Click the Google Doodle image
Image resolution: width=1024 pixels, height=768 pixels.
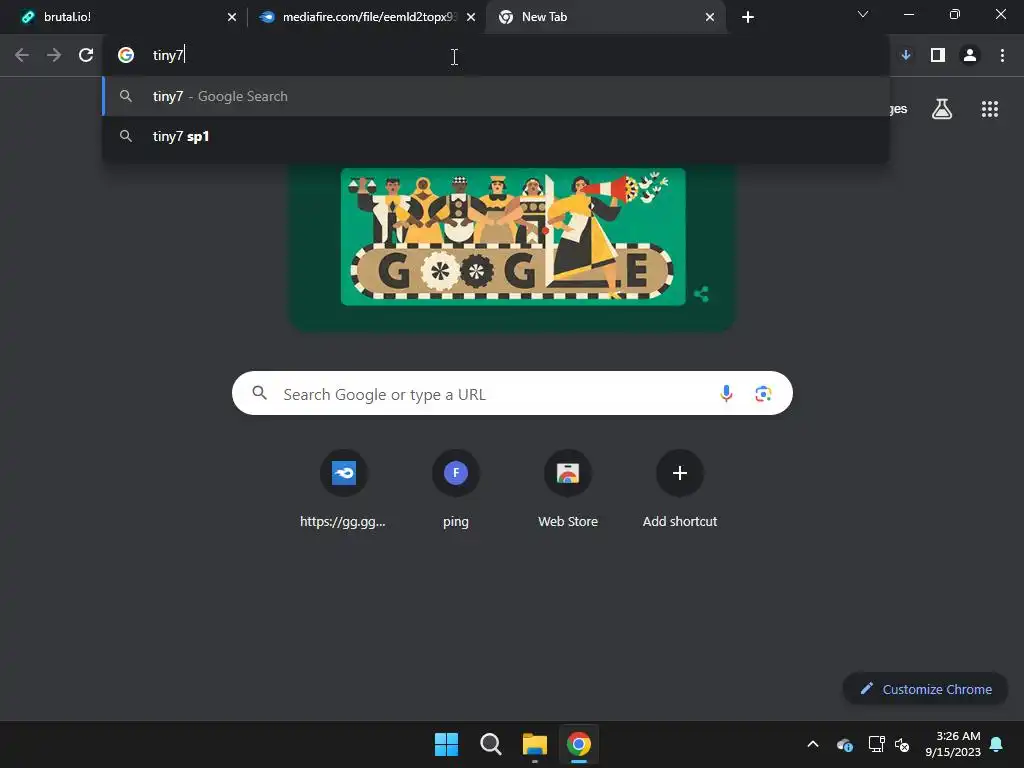point(513,236)
